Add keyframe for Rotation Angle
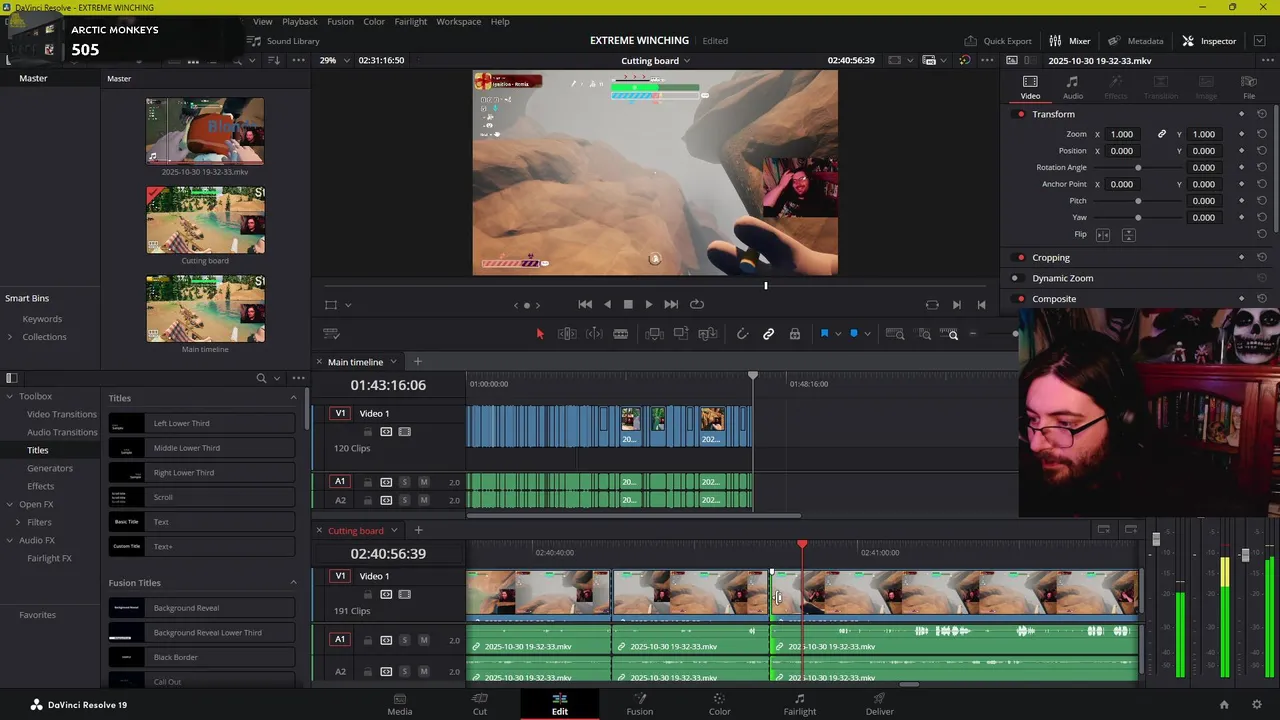The image size is (1280, 720). tap(1242, 167)
